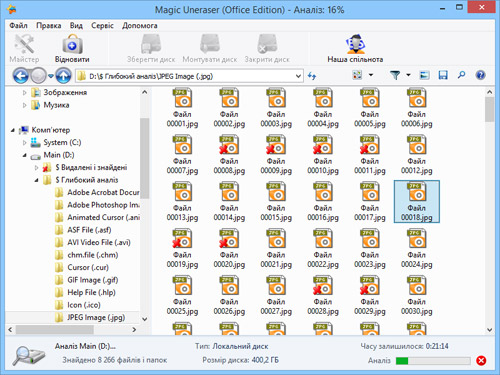Toggle the preview pane icon
500x375 pixels.
tap(424, 75)
